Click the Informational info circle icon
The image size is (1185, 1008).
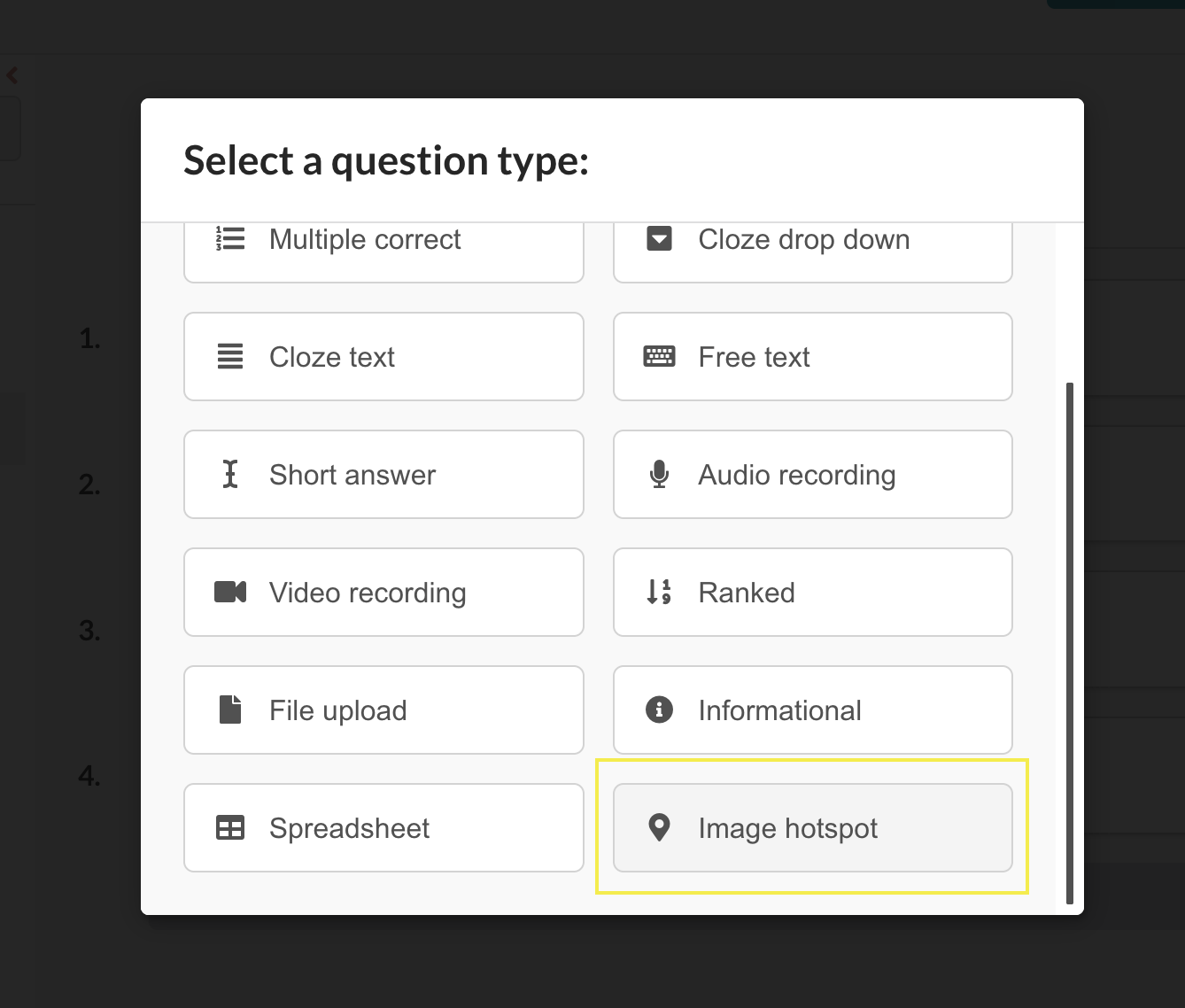pyautogui.click(x=659, y=709)
